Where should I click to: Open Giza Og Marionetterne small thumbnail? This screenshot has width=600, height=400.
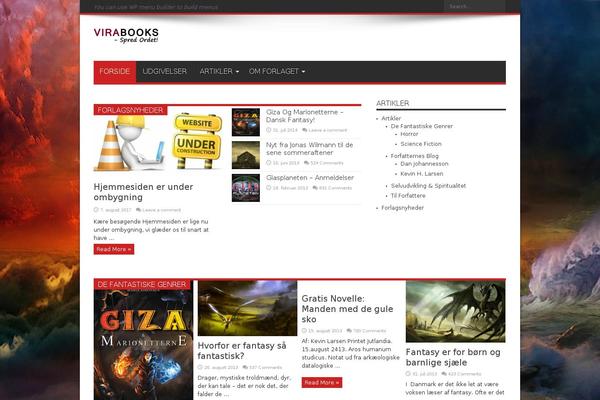click(x=246, y=122)
